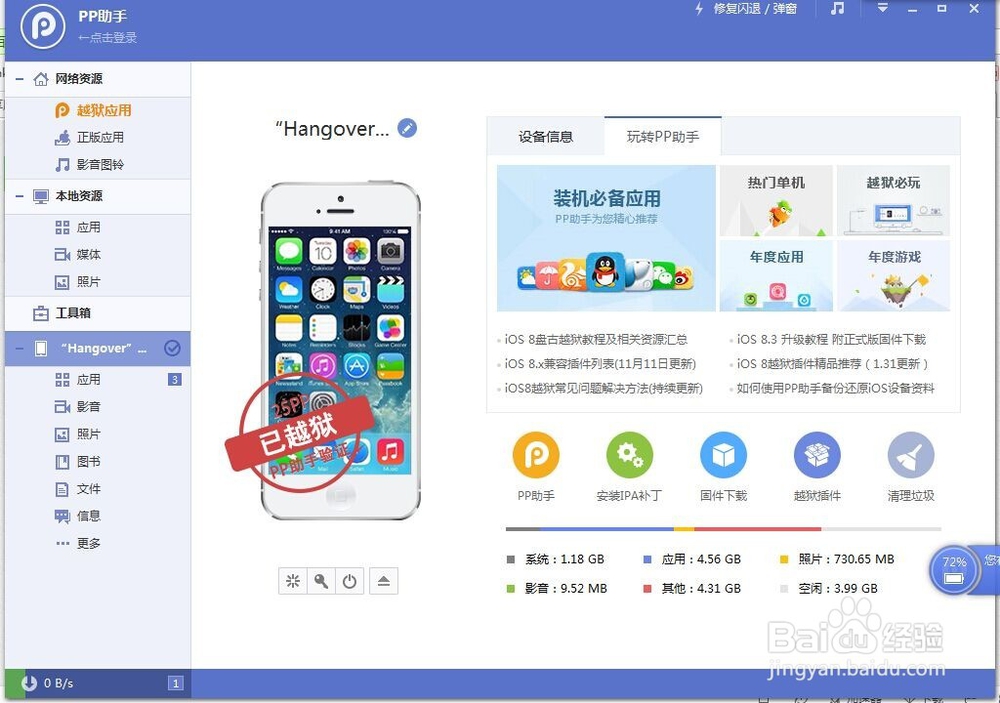Select the 安装IPA补丁 tool icon
This screenshot has width=1000, height=703.
pos(630,455)
